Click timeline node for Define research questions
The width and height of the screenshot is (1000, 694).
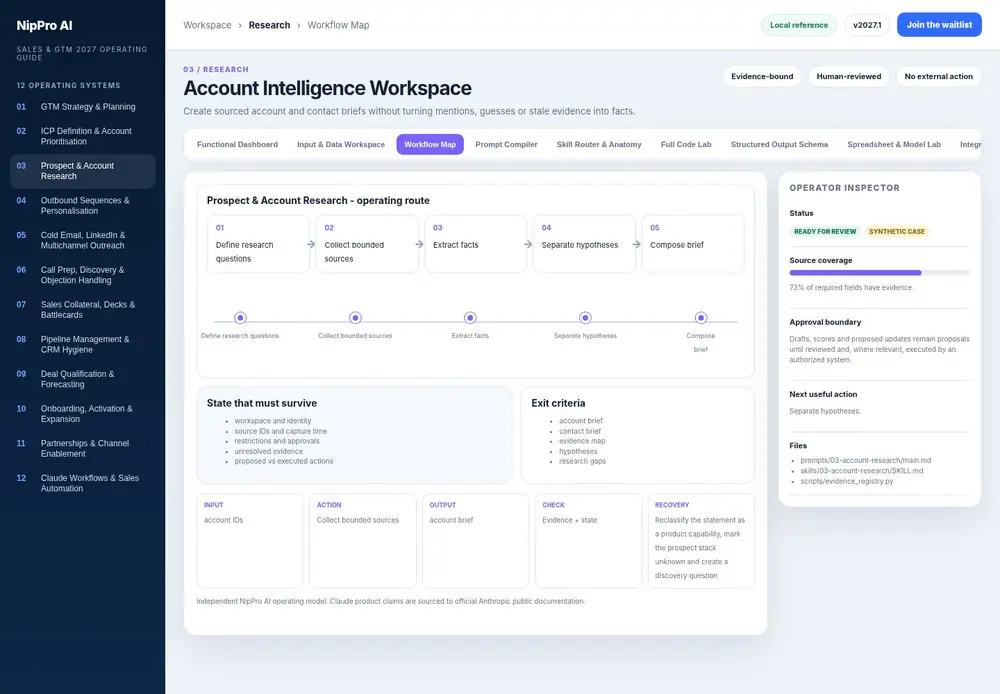[x=240, y=318]
